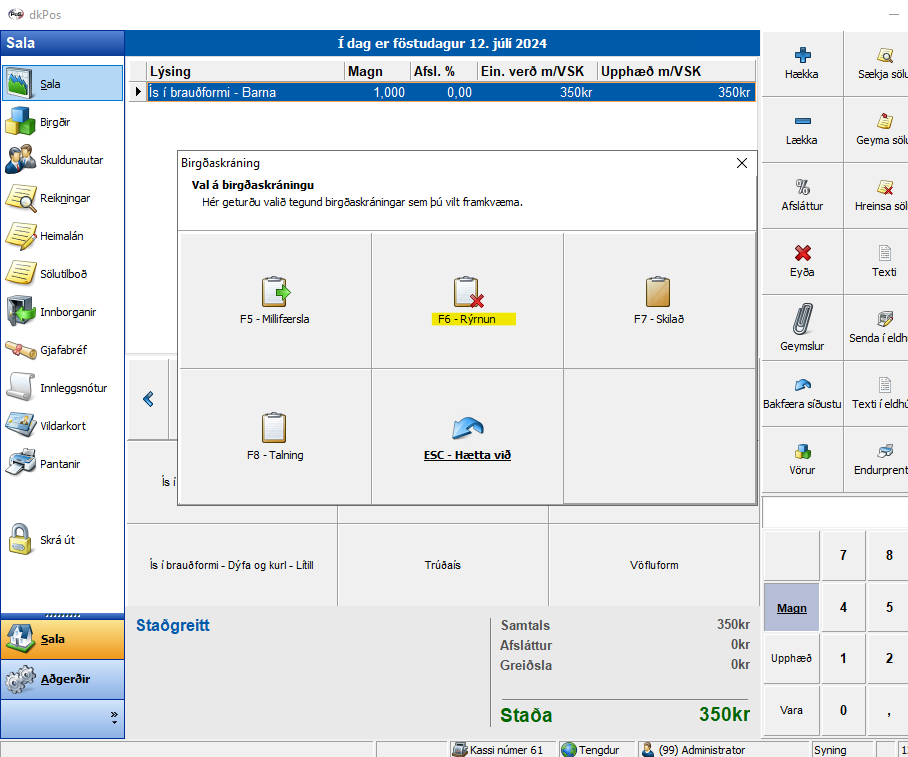Toggle the Magn keypad mode button
908x757 pixels.
(x=791, y=607)
